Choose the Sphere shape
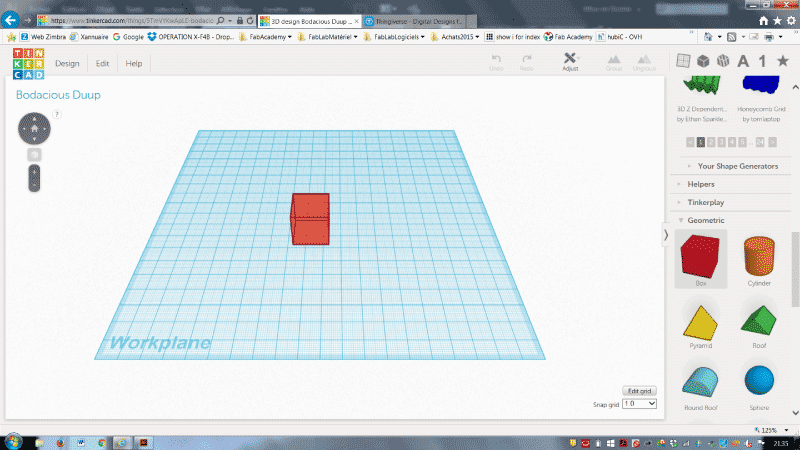The image size is (800, 450). pos(759,387)
